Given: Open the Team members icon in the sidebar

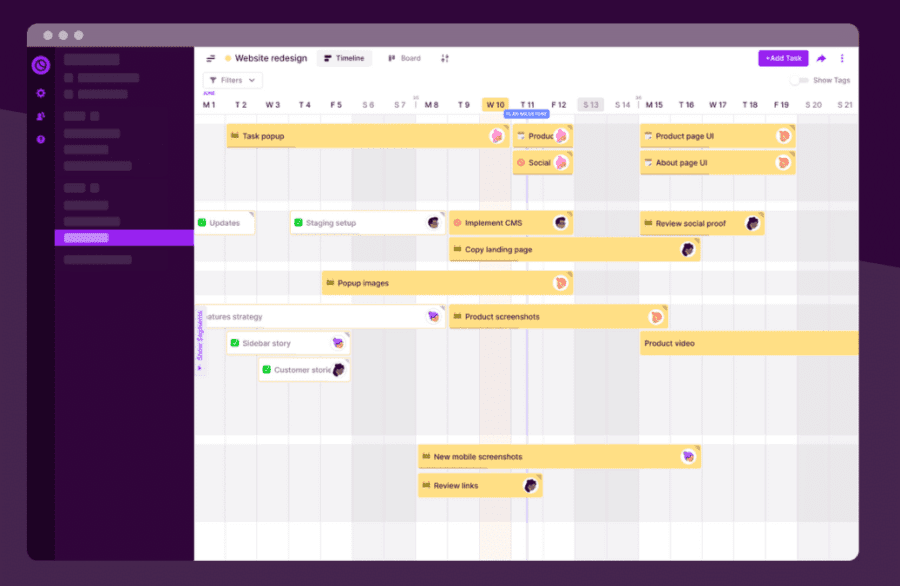Looking at the screenshot, I should tap(38, 116).
